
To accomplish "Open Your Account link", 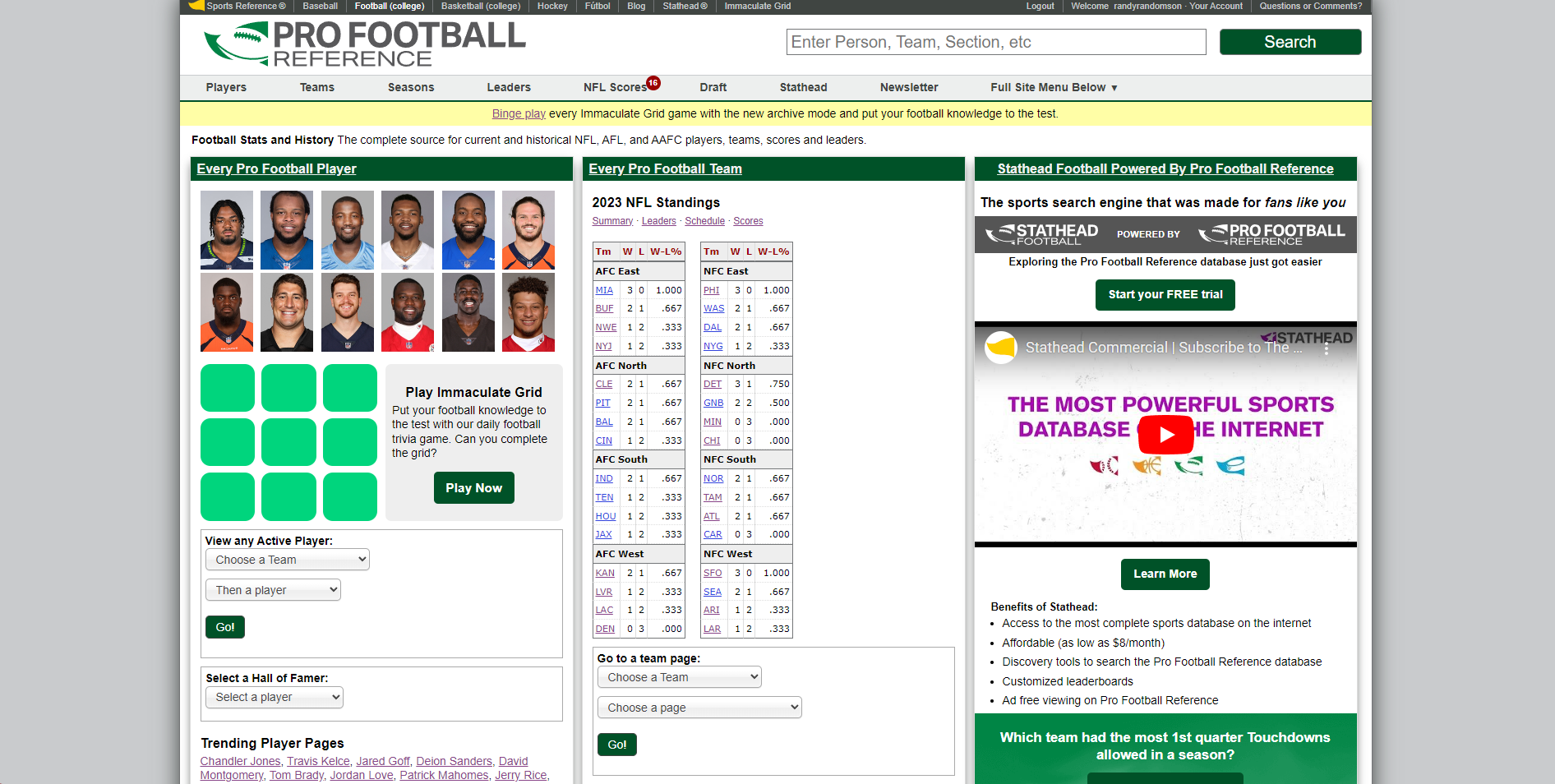I will point(1216,6).
